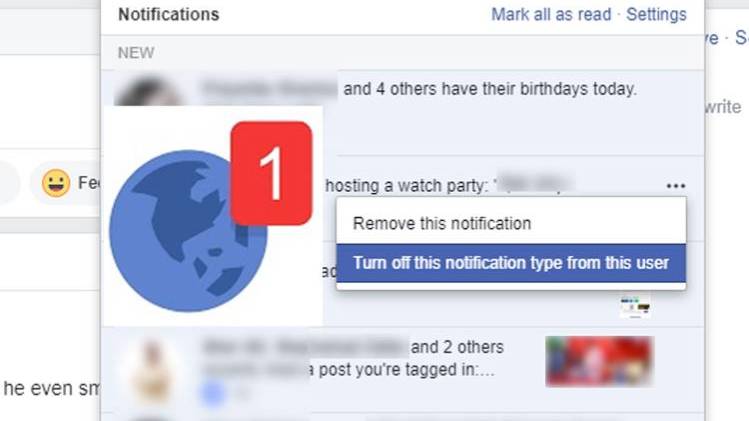
Task: Click the red notification badge showing 1
Action: [x=271, y=173]
